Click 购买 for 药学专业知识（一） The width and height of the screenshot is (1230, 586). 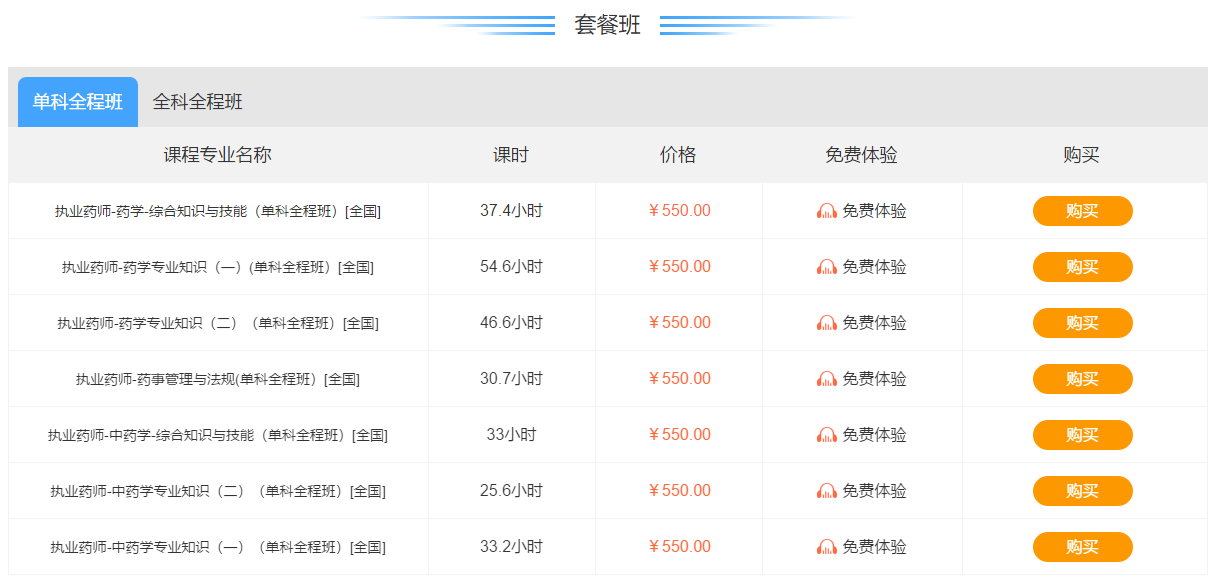1082,267
